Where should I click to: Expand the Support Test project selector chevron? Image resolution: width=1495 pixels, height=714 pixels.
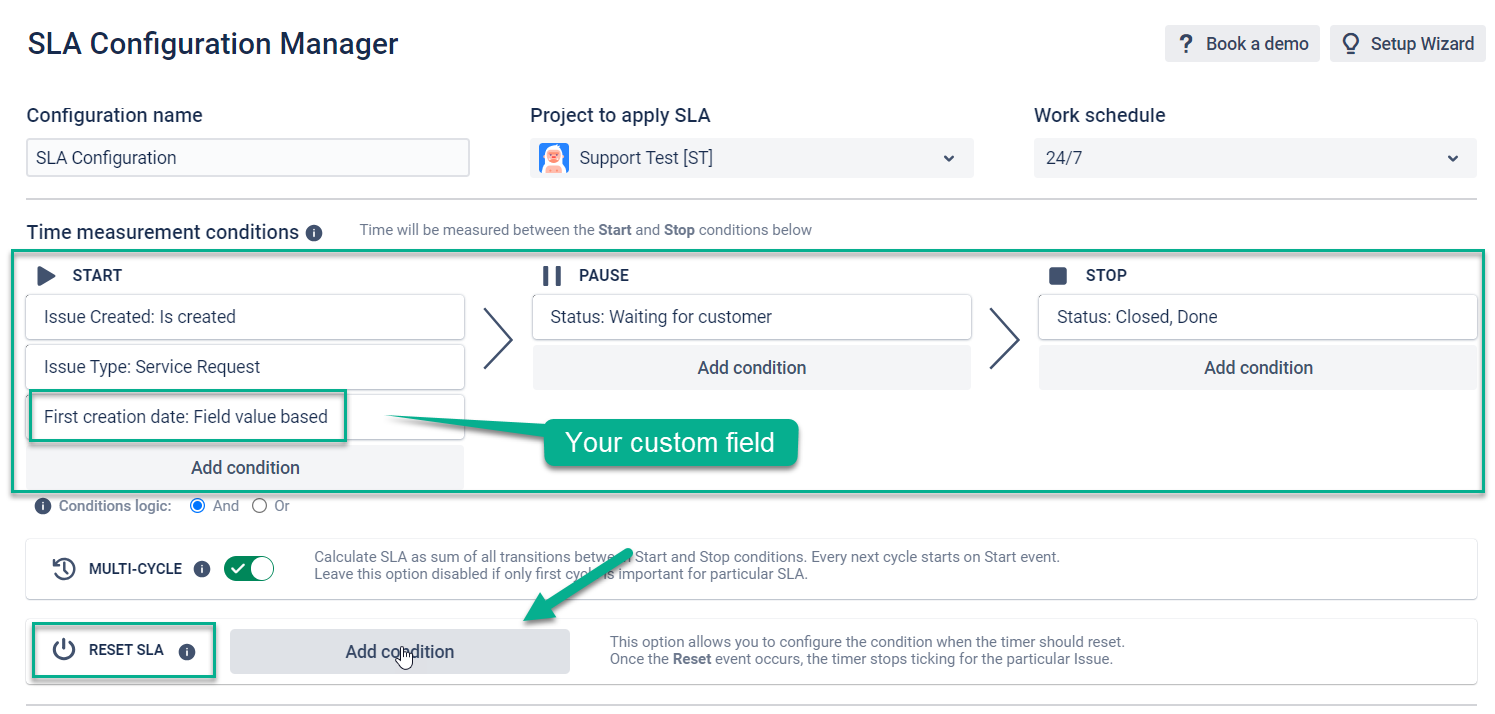(x=948, y=158)
